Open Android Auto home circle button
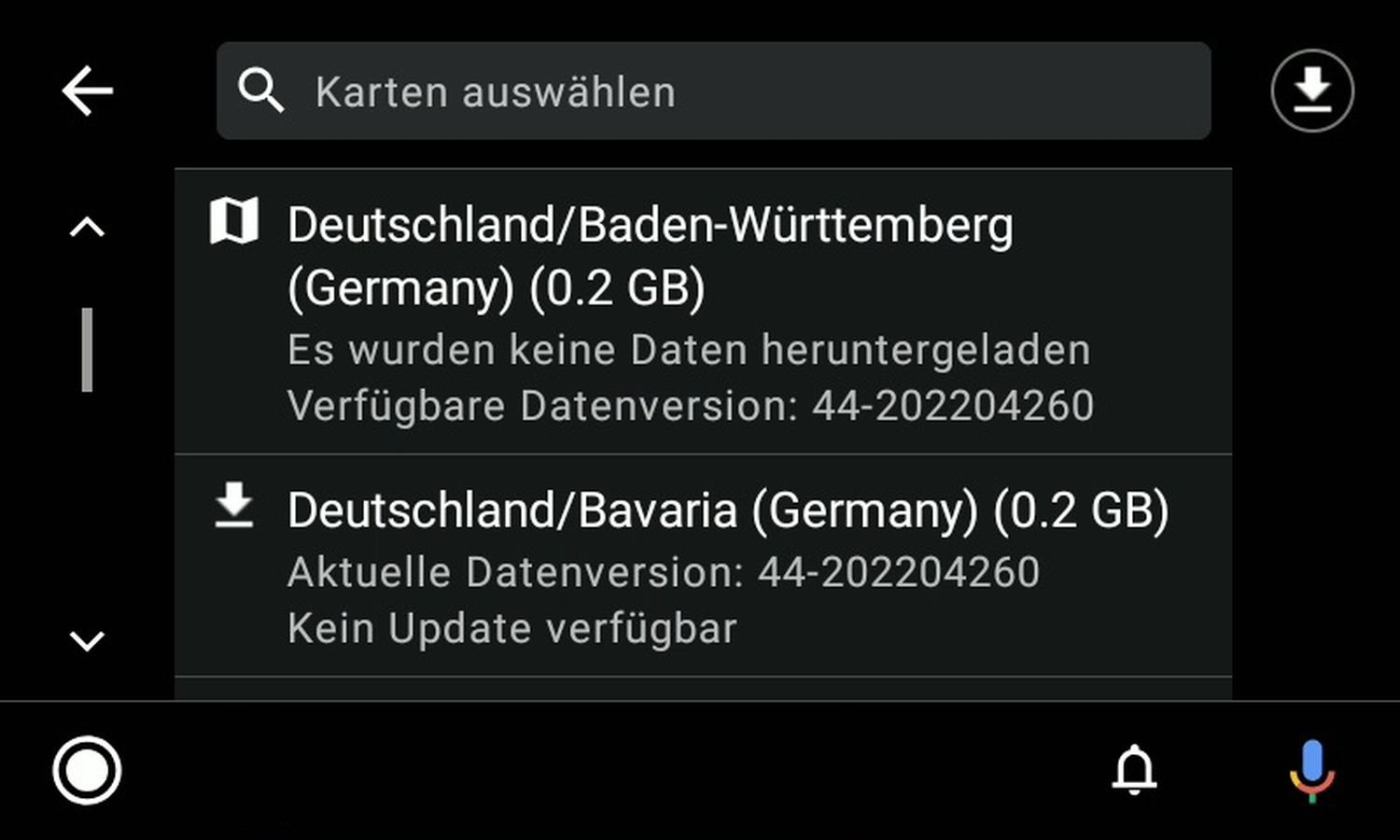Screen dimensions: 1400x840 87,770
